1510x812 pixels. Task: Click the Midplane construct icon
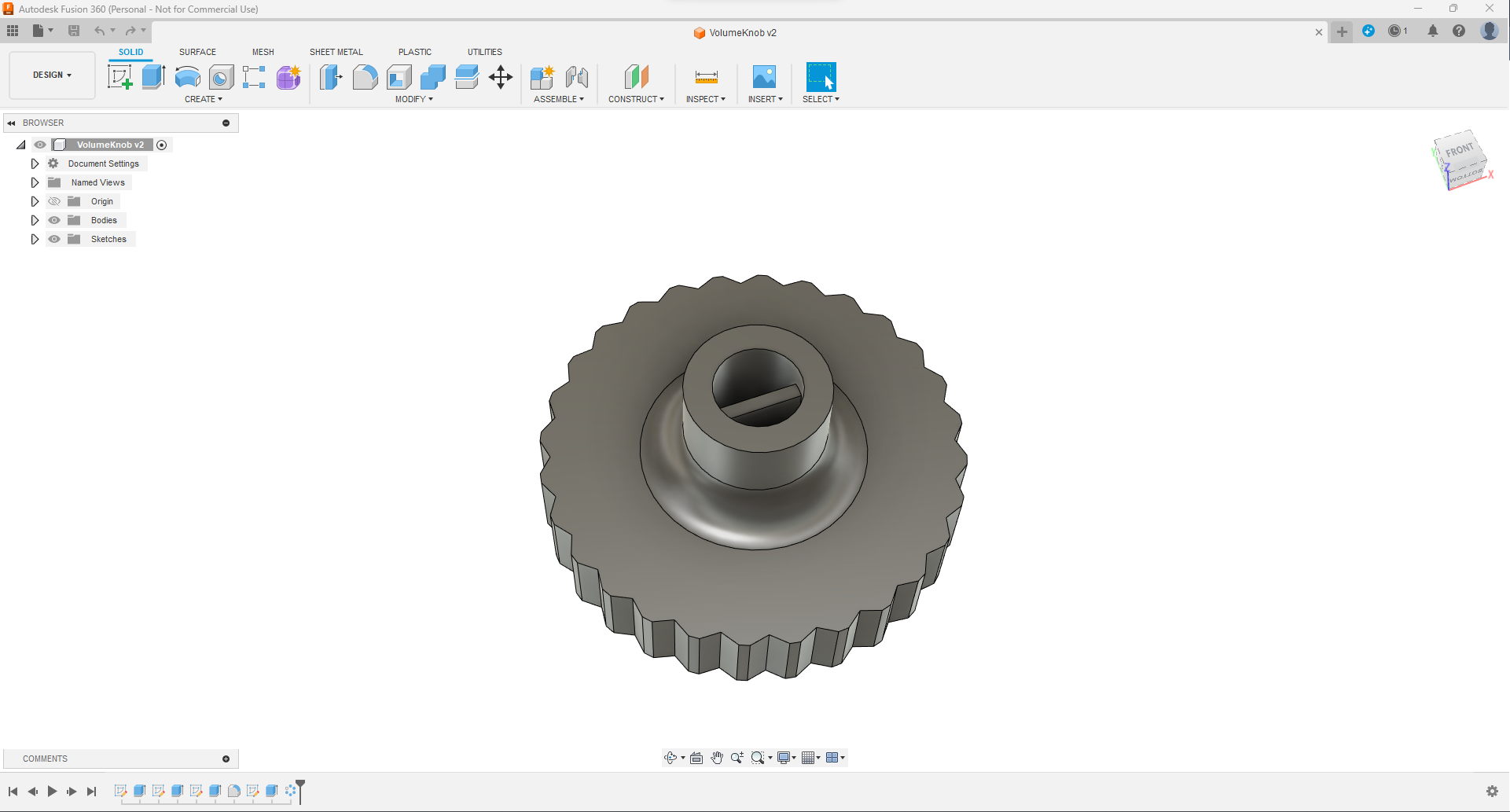point(637,77)
